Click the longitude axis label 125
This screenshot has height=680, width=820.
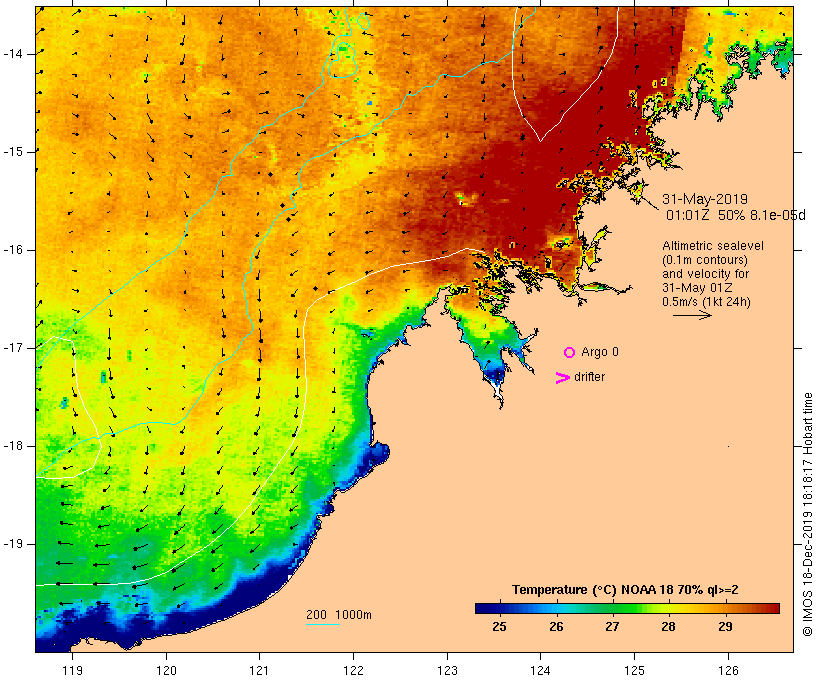(635, 670)
